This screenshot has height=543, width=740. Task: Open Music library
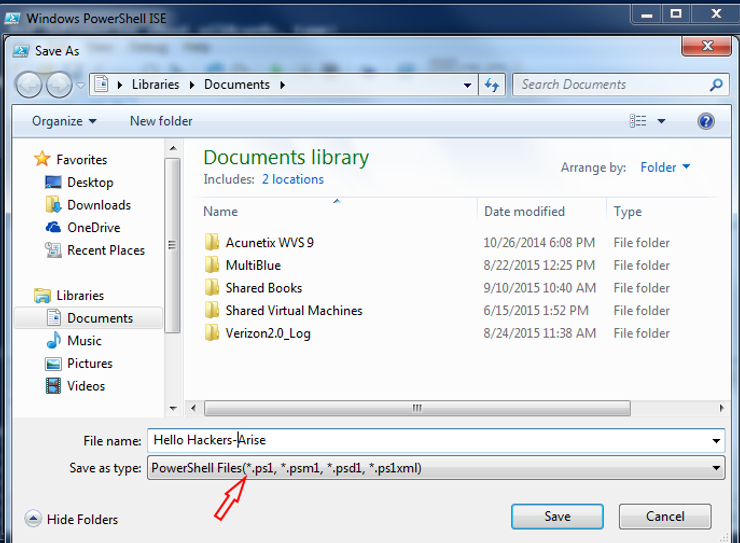click(x=84, y=341)
